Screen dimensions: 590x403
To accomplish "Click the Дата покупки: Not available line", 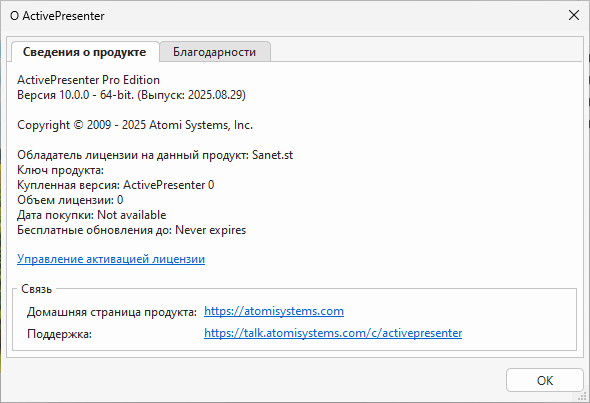I will (91, 215).
